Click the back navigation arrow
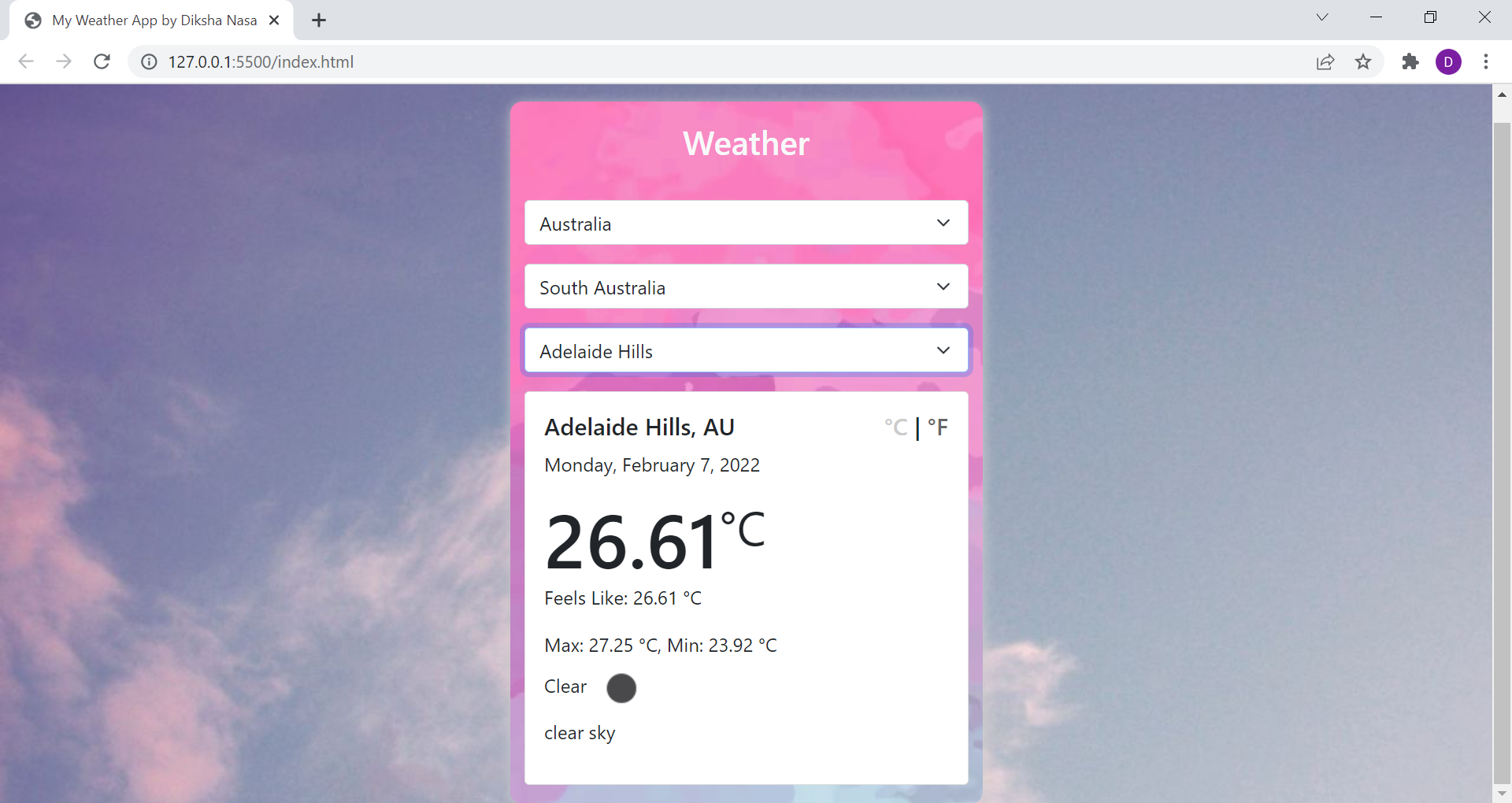This screenshot has height=803, width=1512. coord(26,61)
